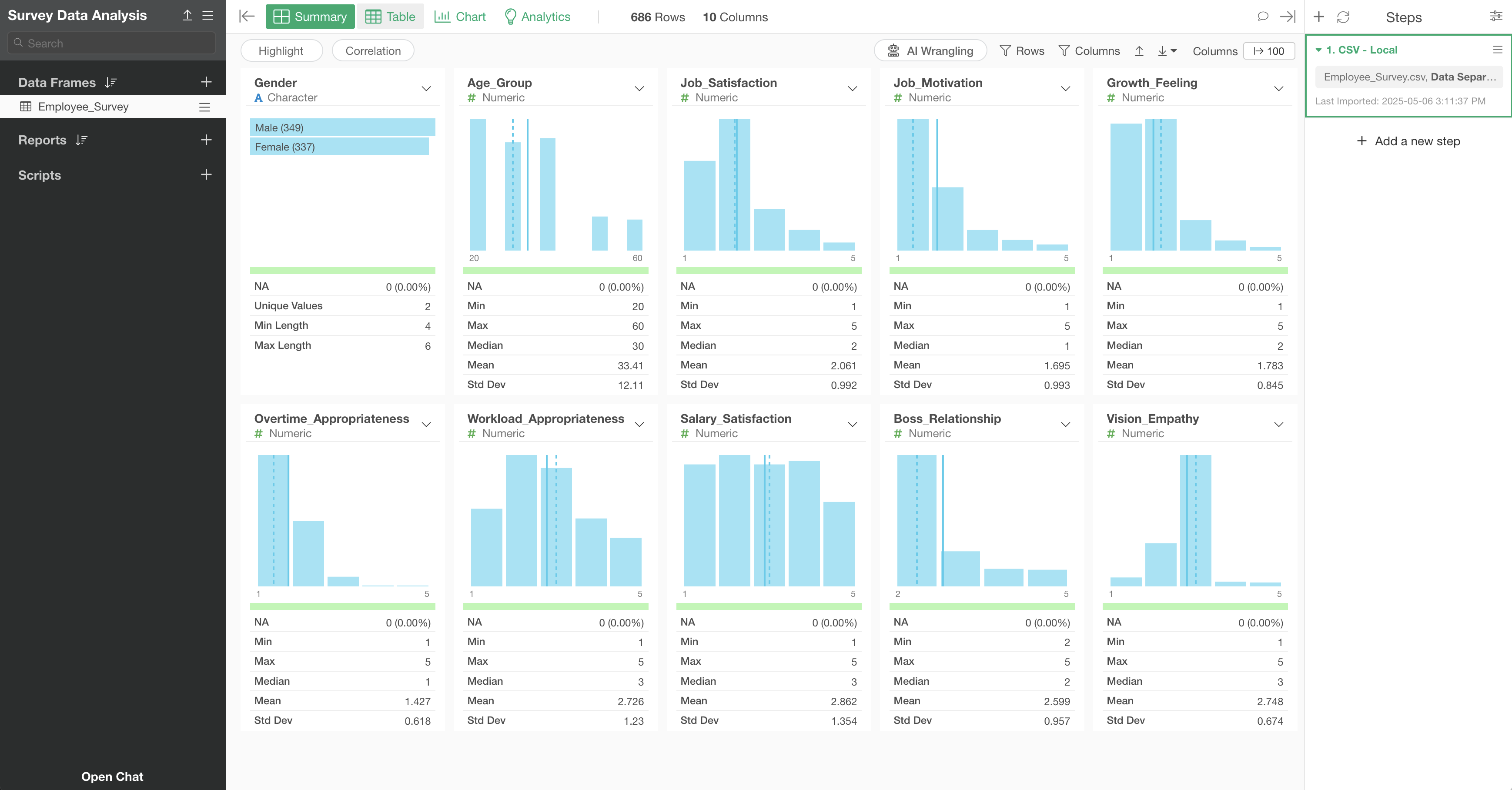Viewport: 1512px width, 790px height.
Task: Click the Male (349) bar in Gender
Action: tap(342, 127)
